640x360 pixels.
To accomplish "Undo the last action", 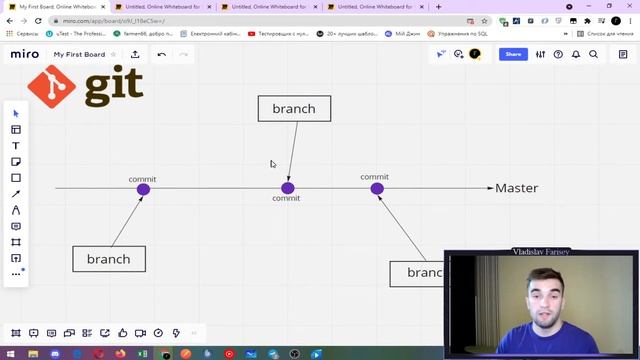I will coord(162,54).
